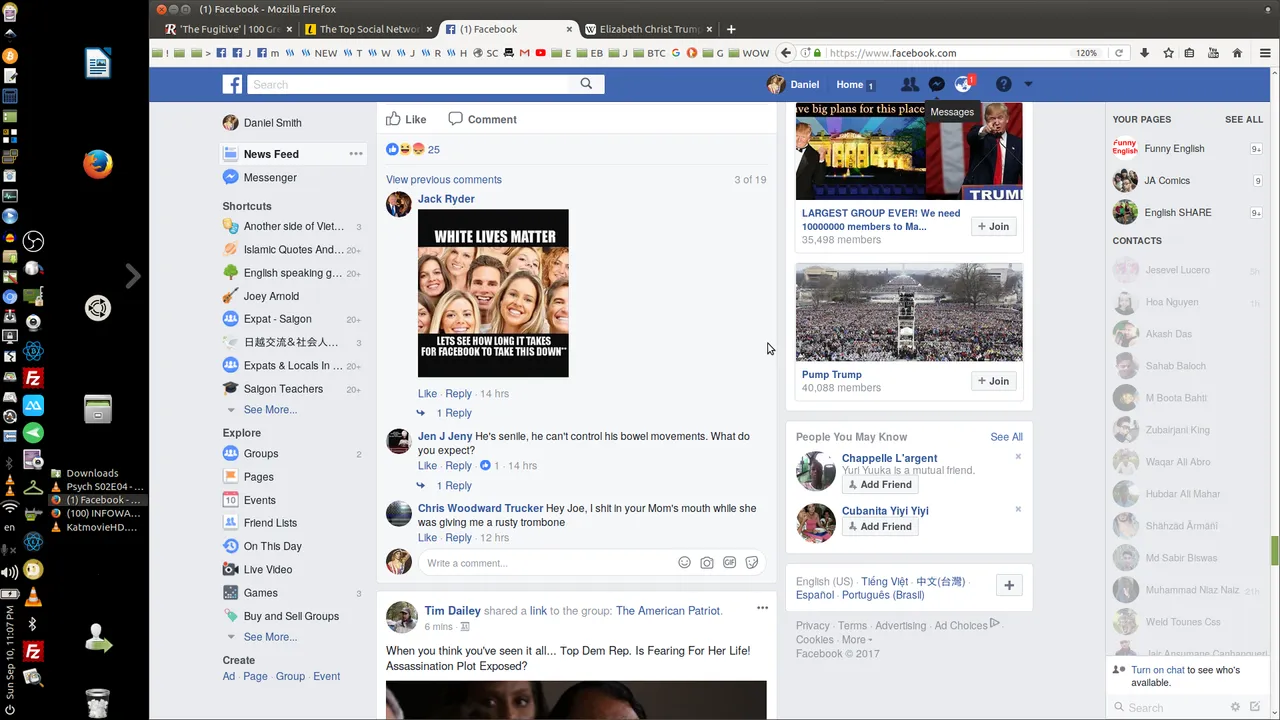Dismiss the Cubanita Yiyi Yiyi suggestion
The width and height of the screenshot is (1280, 720).
point(1018,509)
